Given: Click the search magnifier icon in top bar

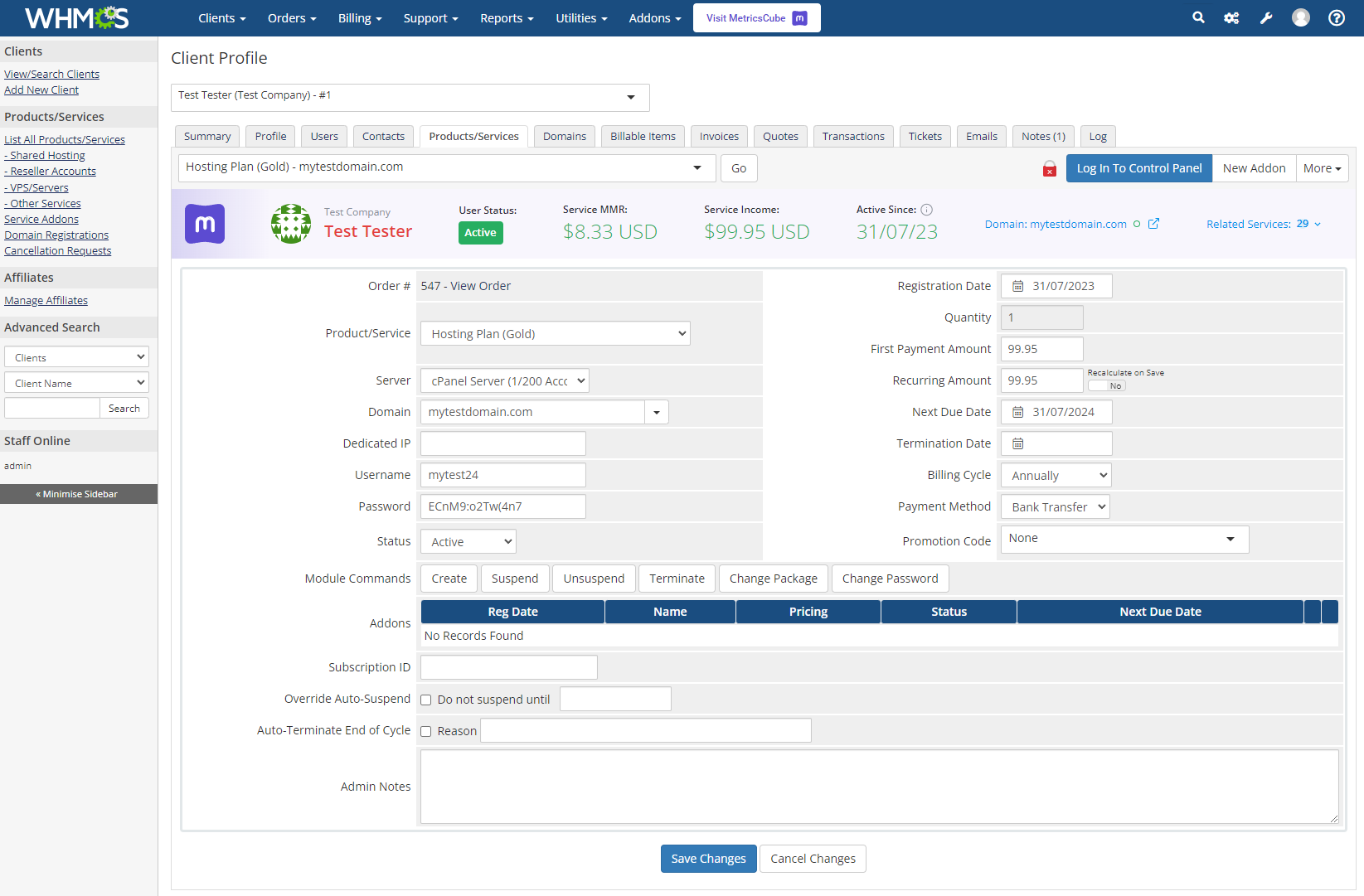Looking at the screenshot, I should [1198, 17].
